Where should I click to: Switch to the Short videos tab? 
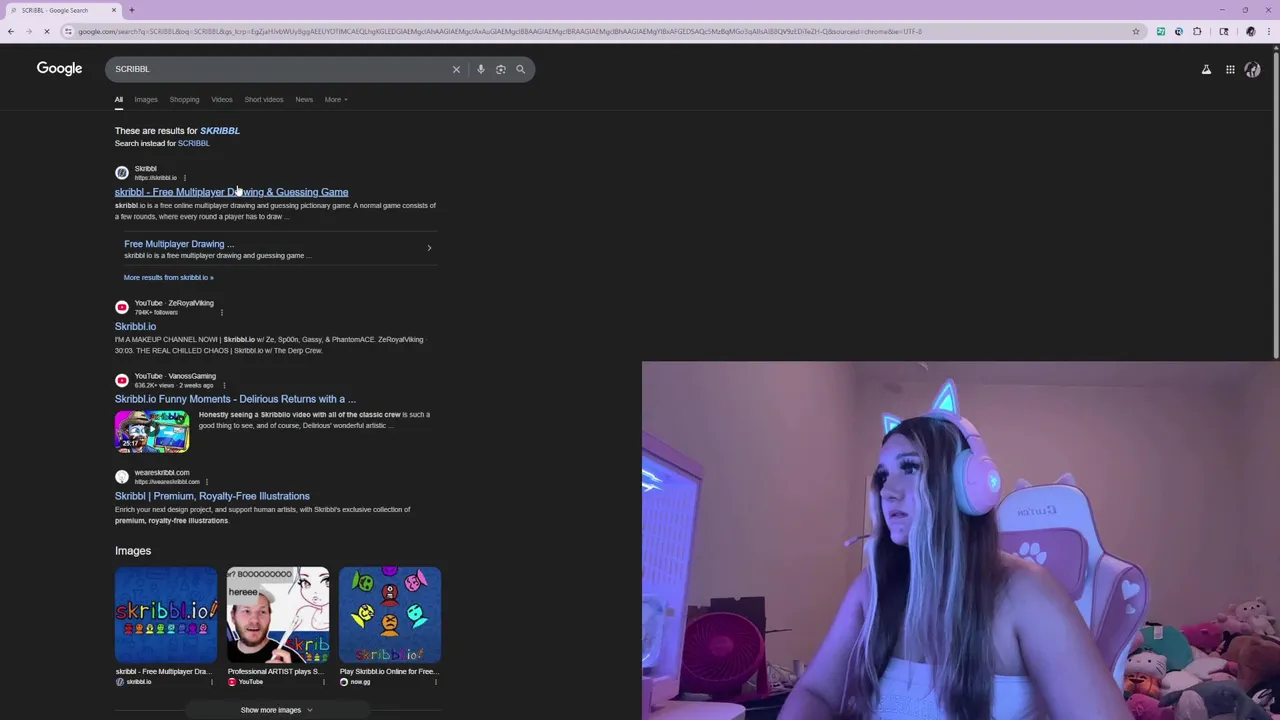pos(264,99)
